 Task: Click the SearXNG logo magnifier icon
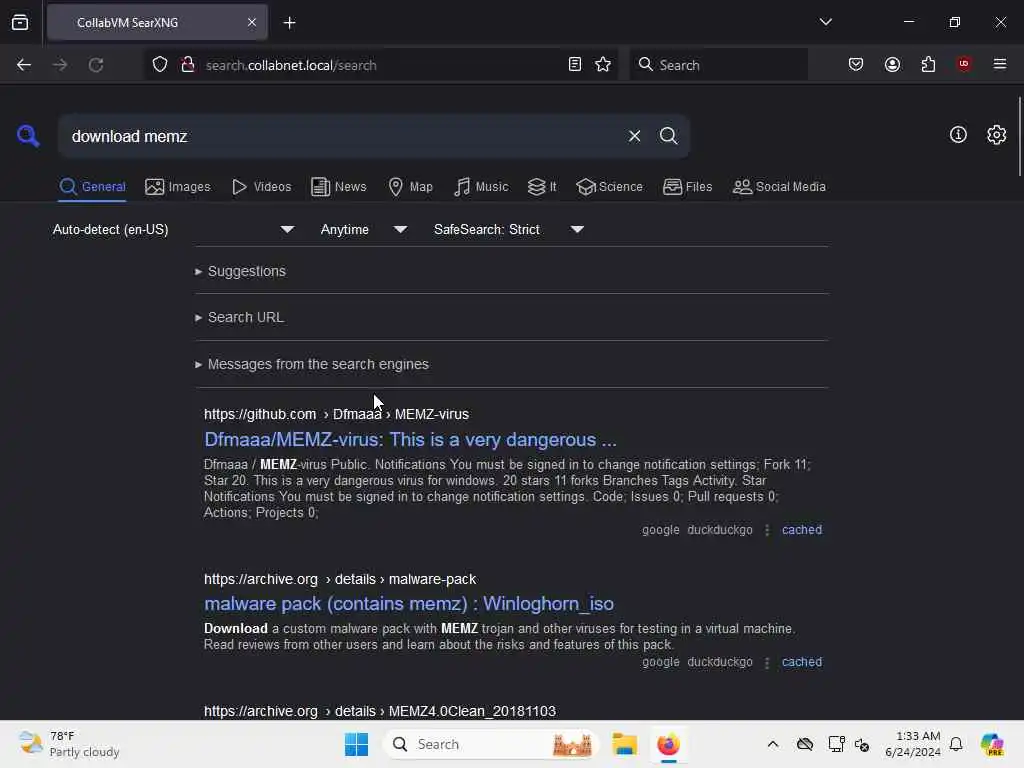[28, 136]
